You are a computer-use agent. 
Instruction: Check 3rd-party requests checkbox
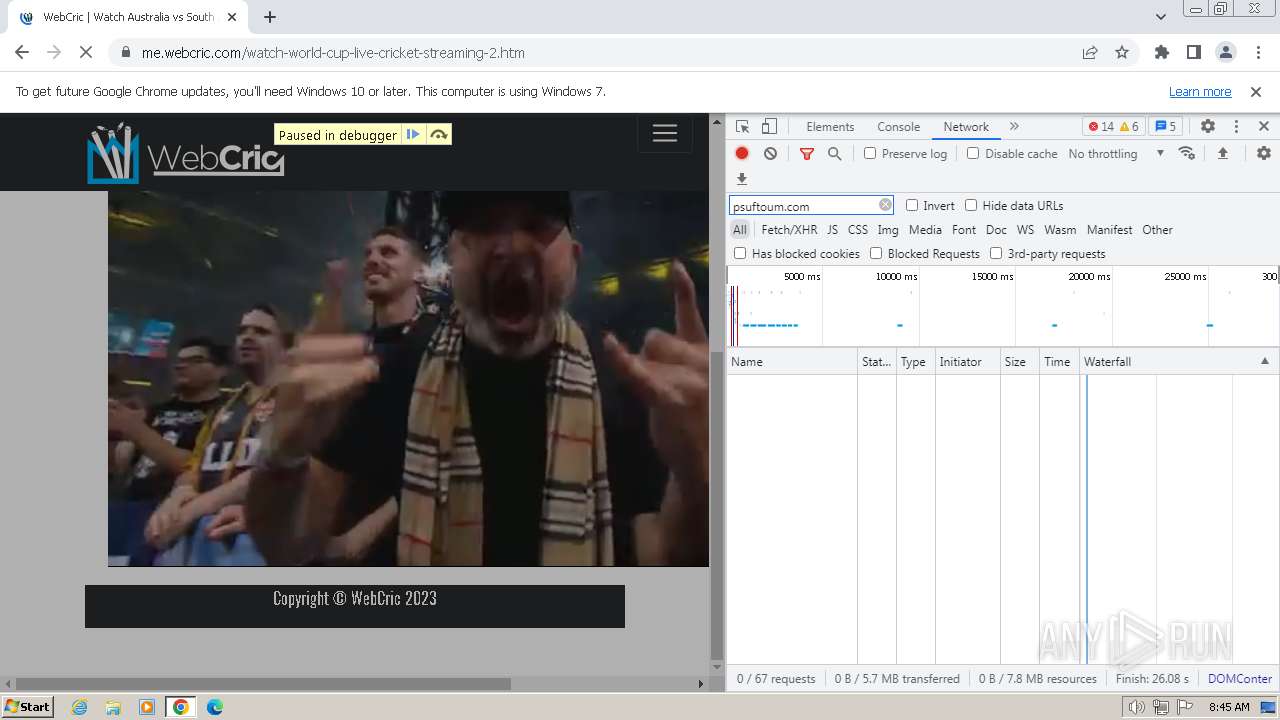pyautogui.click(x=996, y=253)
